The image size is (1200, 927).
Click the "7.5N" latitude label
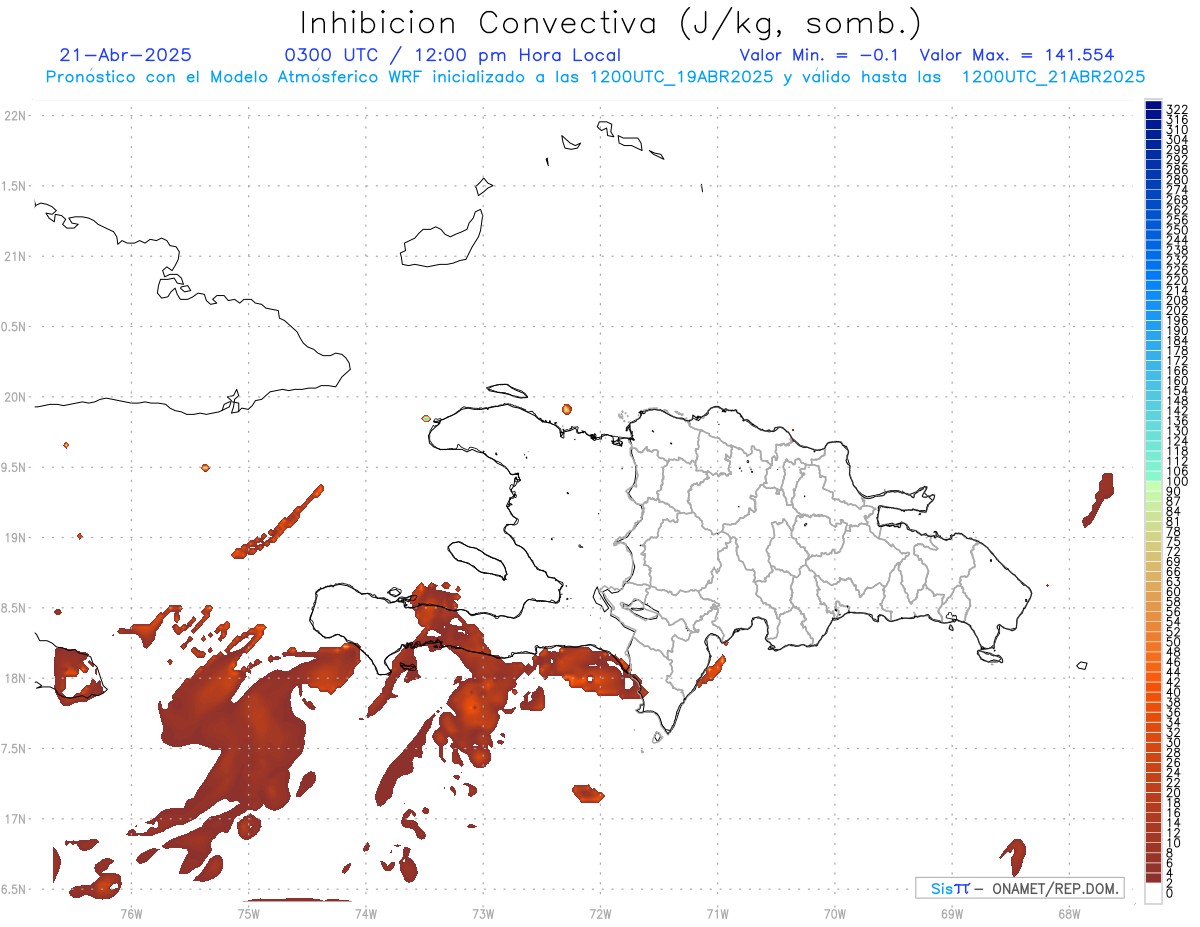[x=14, y=749]
